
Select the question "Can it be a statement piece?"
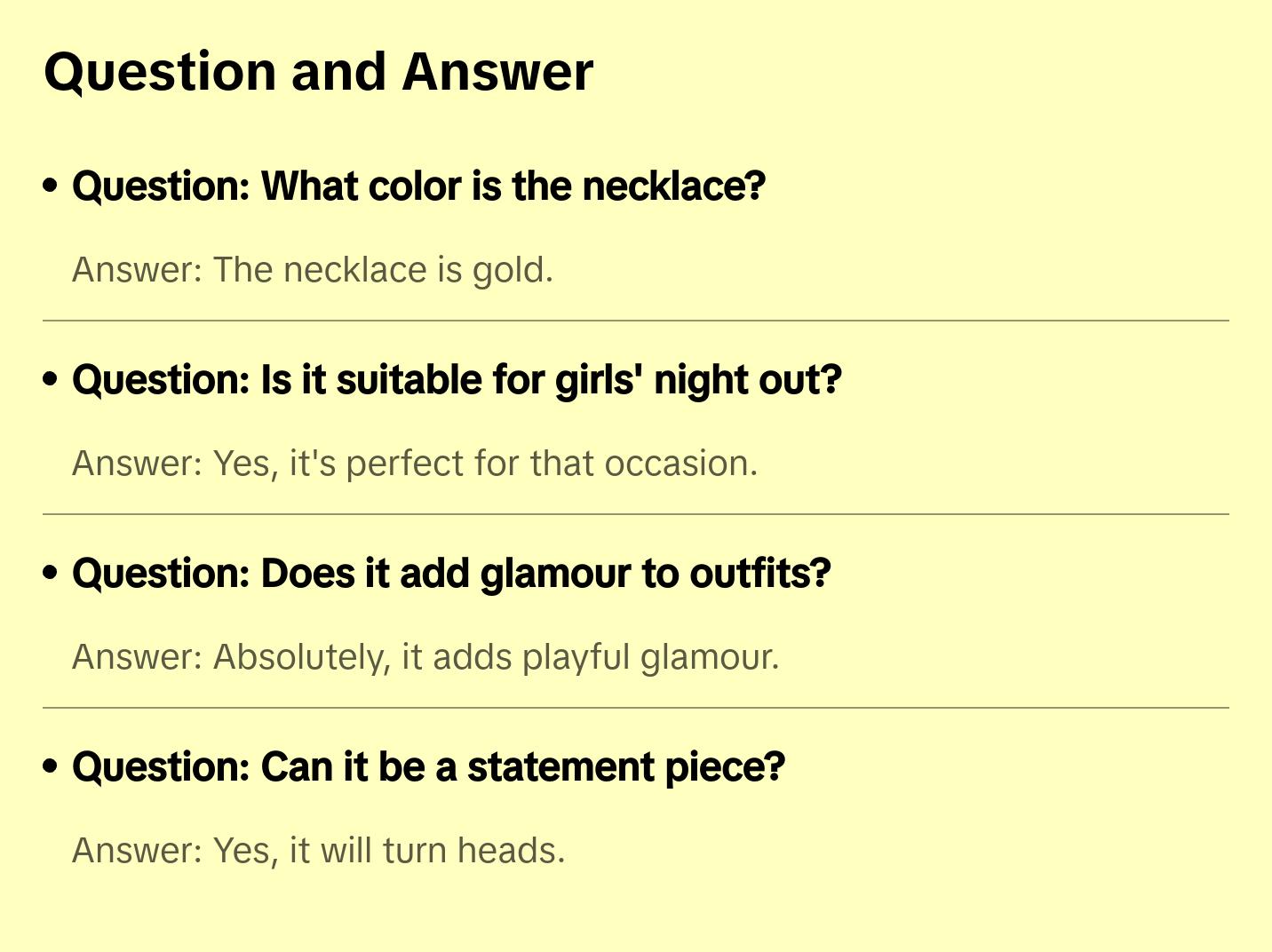tap(428, 767)
